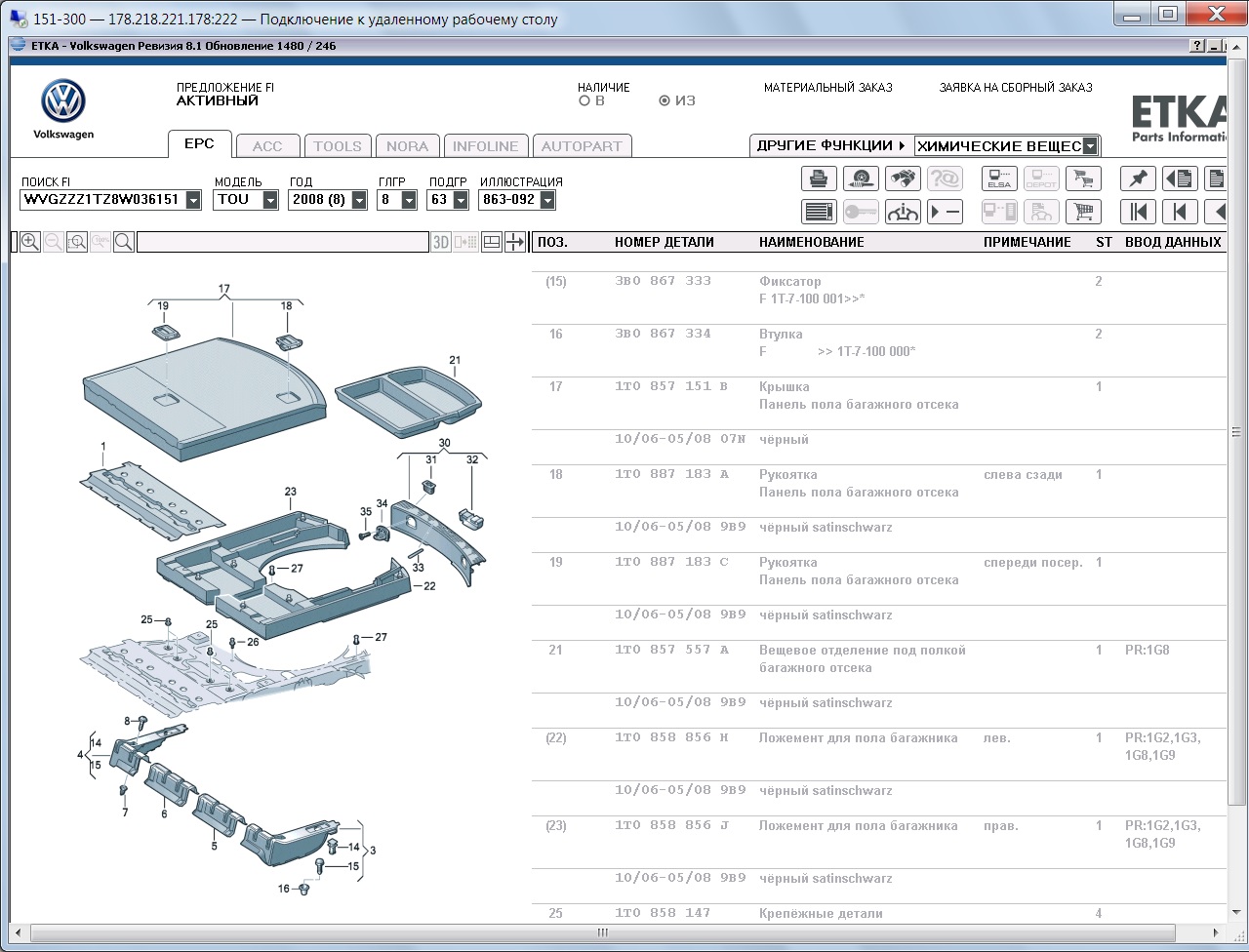Open the ГОД dropdown showing 2008 (8)
Screen dimensions: 1249x952
point(359,200)
